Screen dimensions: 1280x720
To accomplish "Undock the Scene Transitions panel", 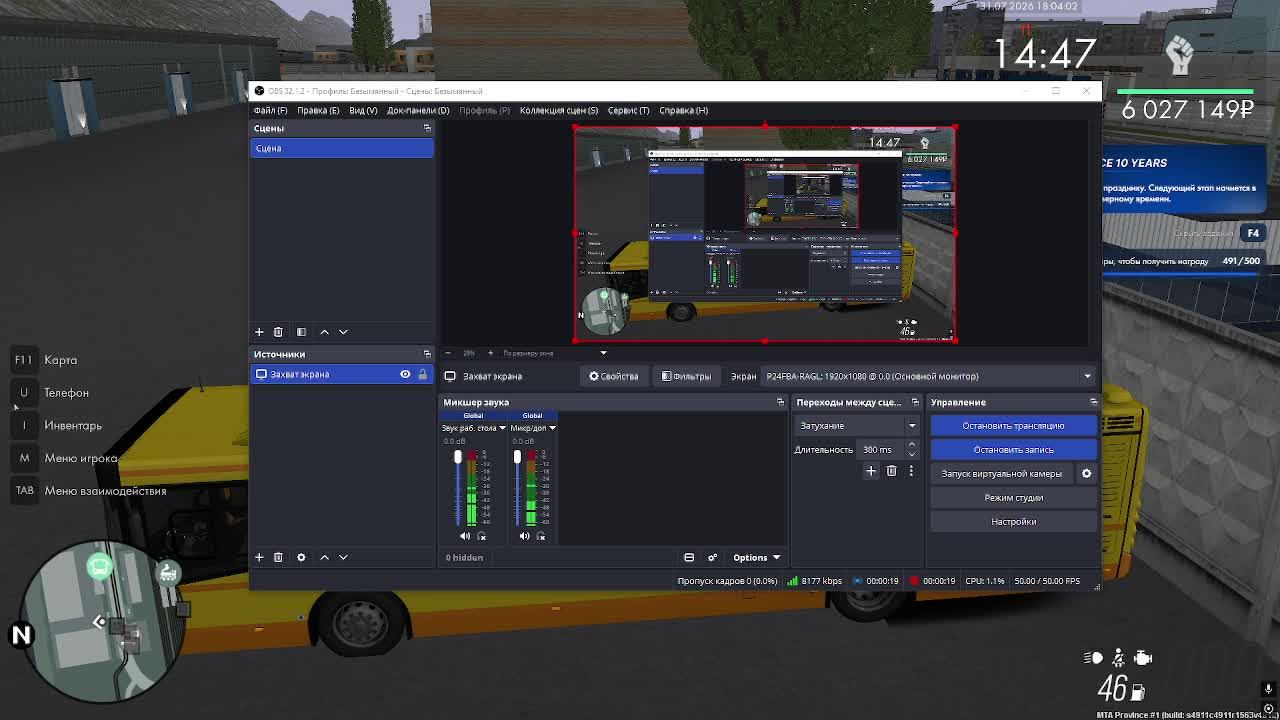I will (x=915, y=402).
